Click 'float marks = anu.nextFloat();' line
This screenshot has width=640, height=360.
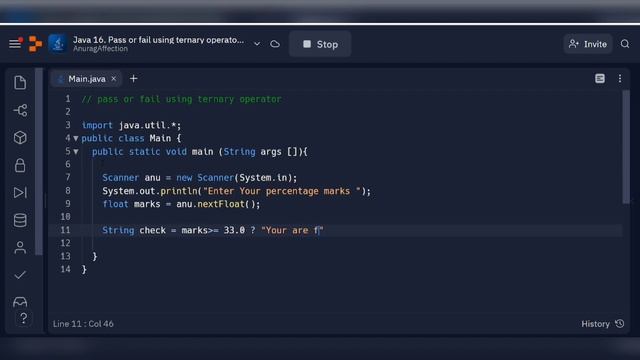click(x=181, y=204)
